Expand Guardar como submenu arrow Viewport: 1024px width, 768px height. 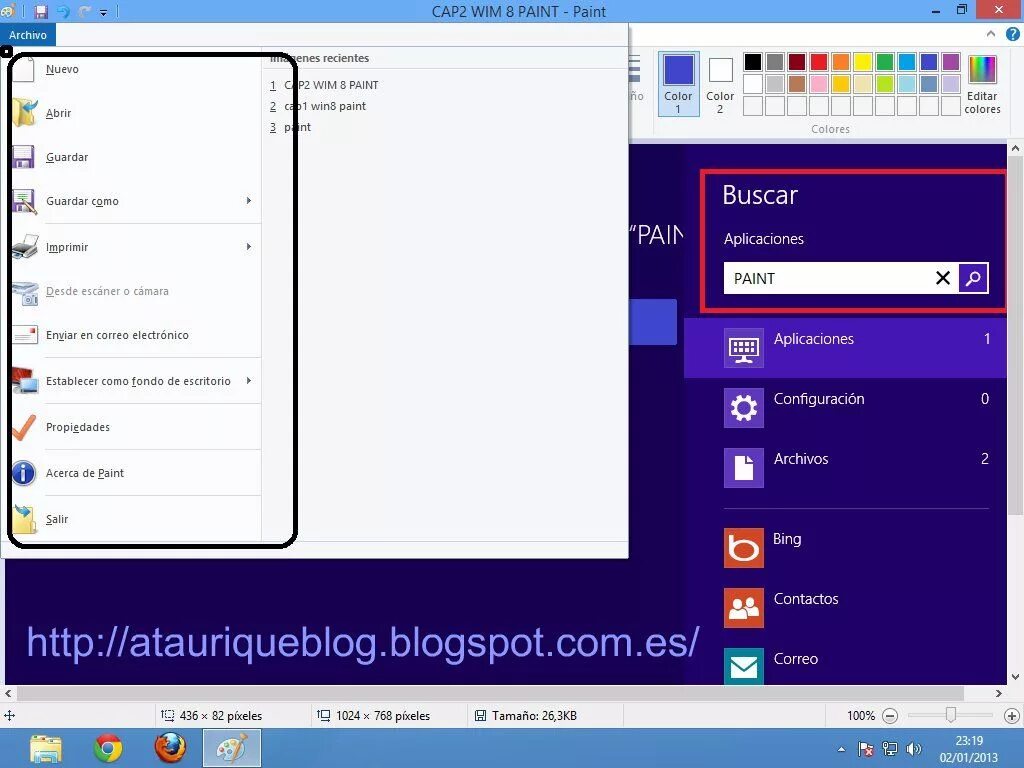pyautogui.click(x=249, y=200)
